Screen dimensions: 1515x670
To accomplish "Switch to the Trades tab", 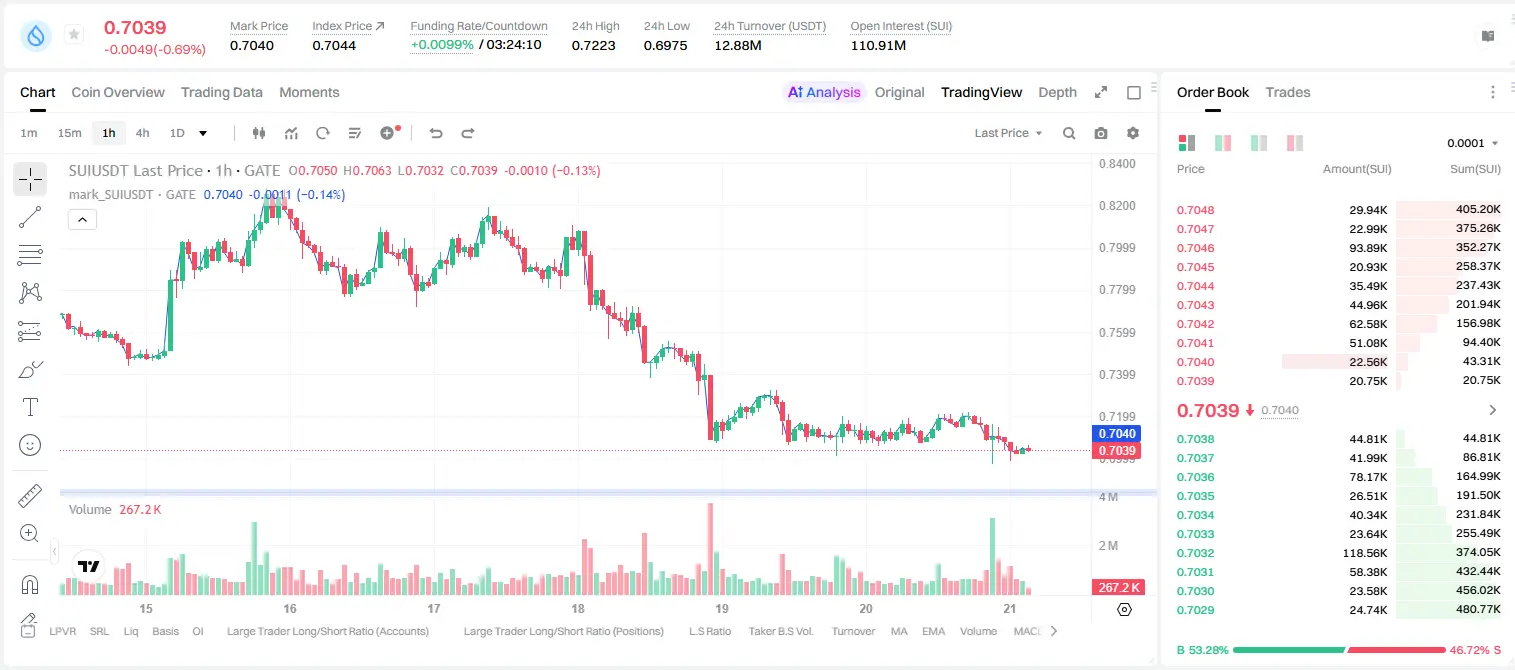I will click(1287, 92).
